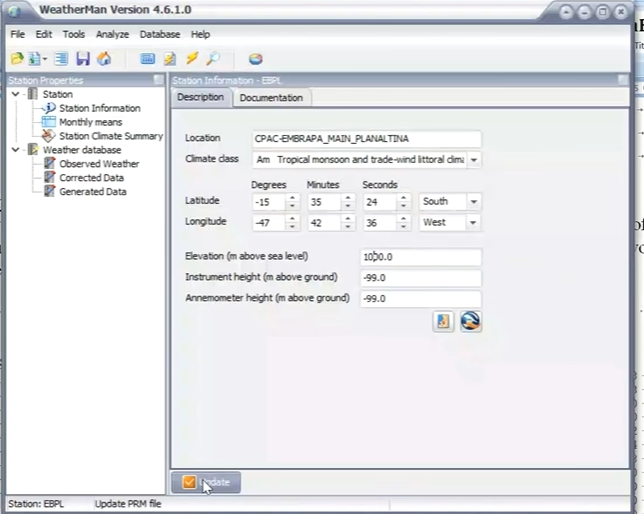Image resolution: width=644 pixels, height=514 pixels.
Task: Open the Analyze menu
Action: point(112,35)
